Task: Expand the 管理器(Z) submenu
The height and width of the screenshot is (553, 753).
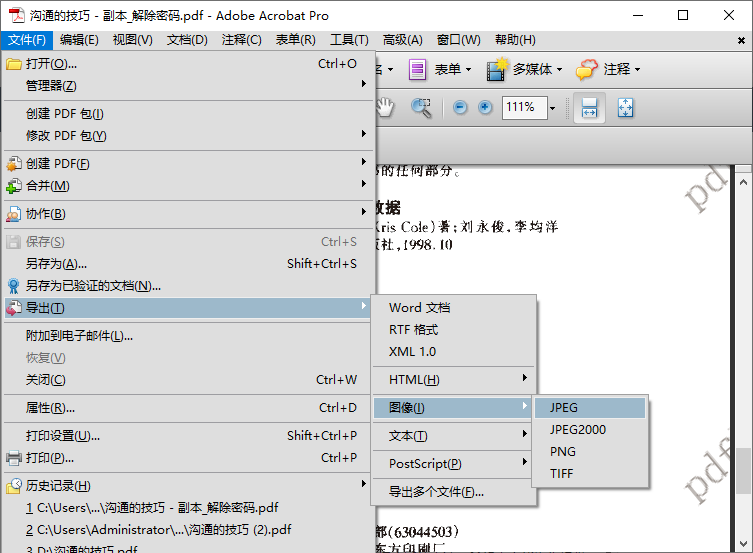Action: (364, 84)
